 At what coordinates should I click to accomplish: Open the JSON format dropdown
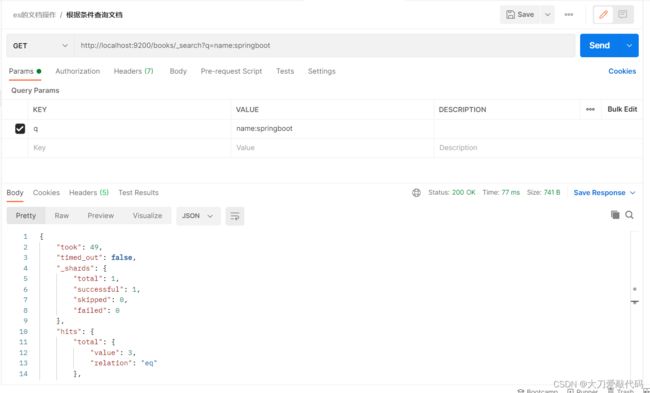[198, 216]
